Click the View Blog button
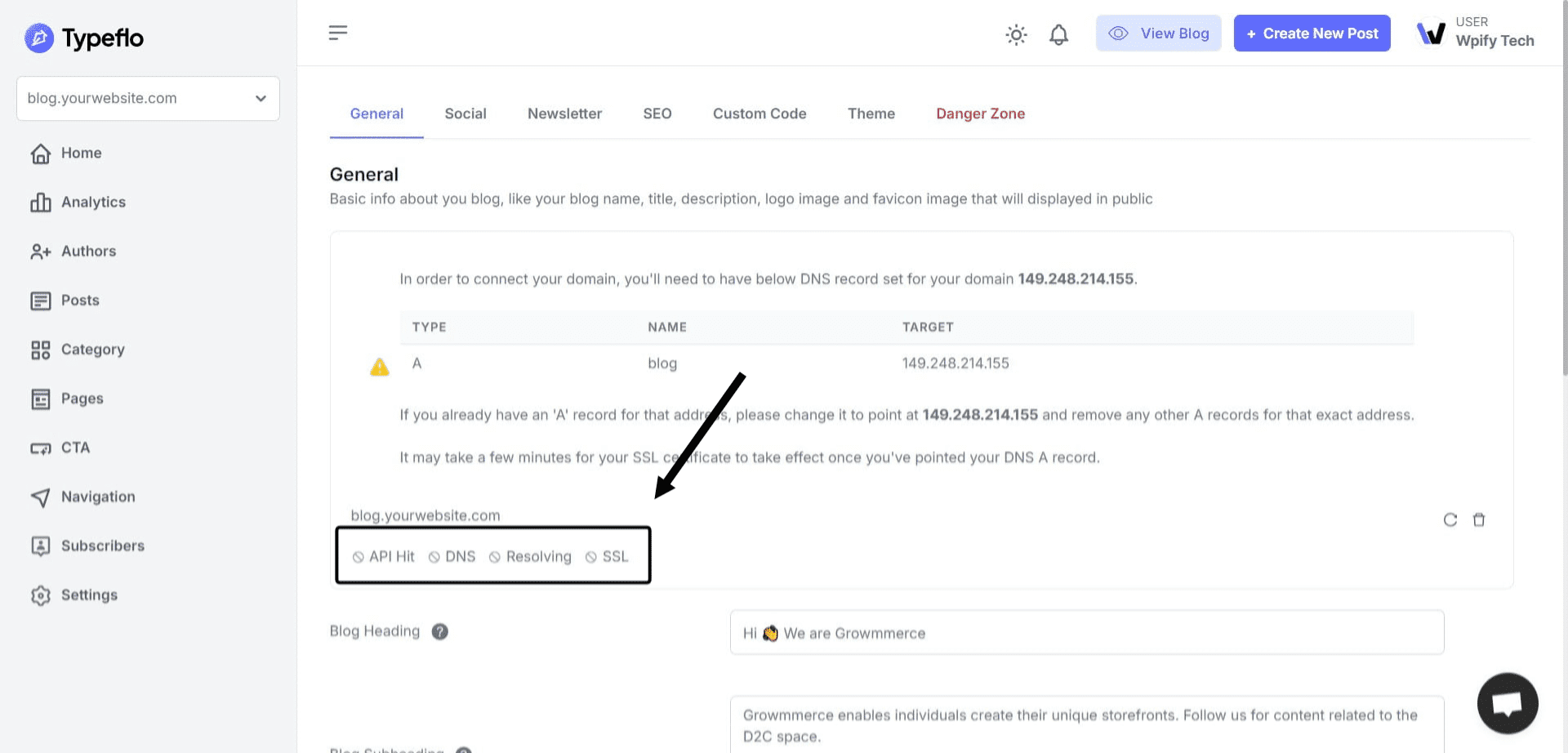The width and height of the screenshot is (1568, 753). (x=1158, y=33)
